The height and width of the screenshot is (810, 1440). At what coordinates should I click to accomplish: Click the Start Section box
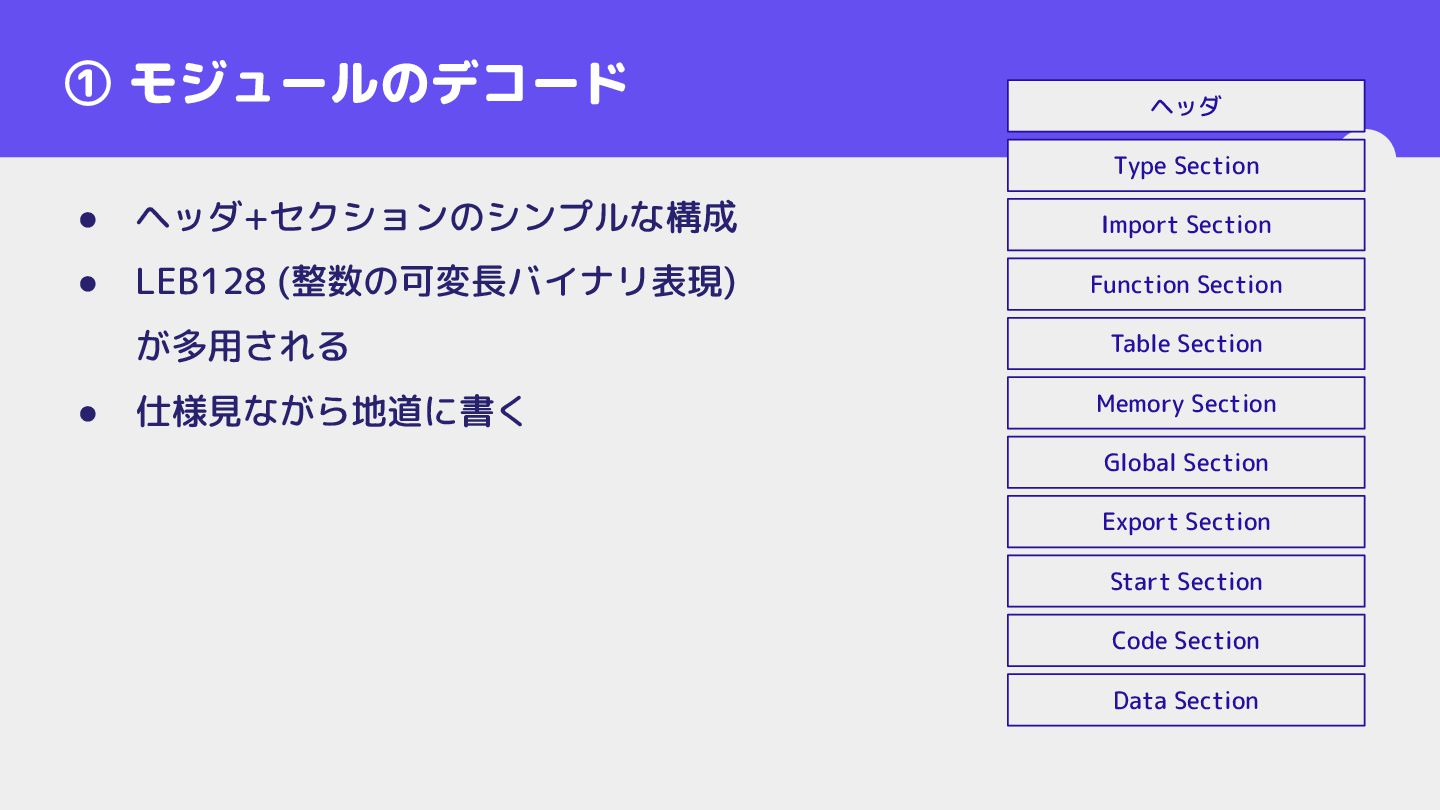(x=1186, y=581)
